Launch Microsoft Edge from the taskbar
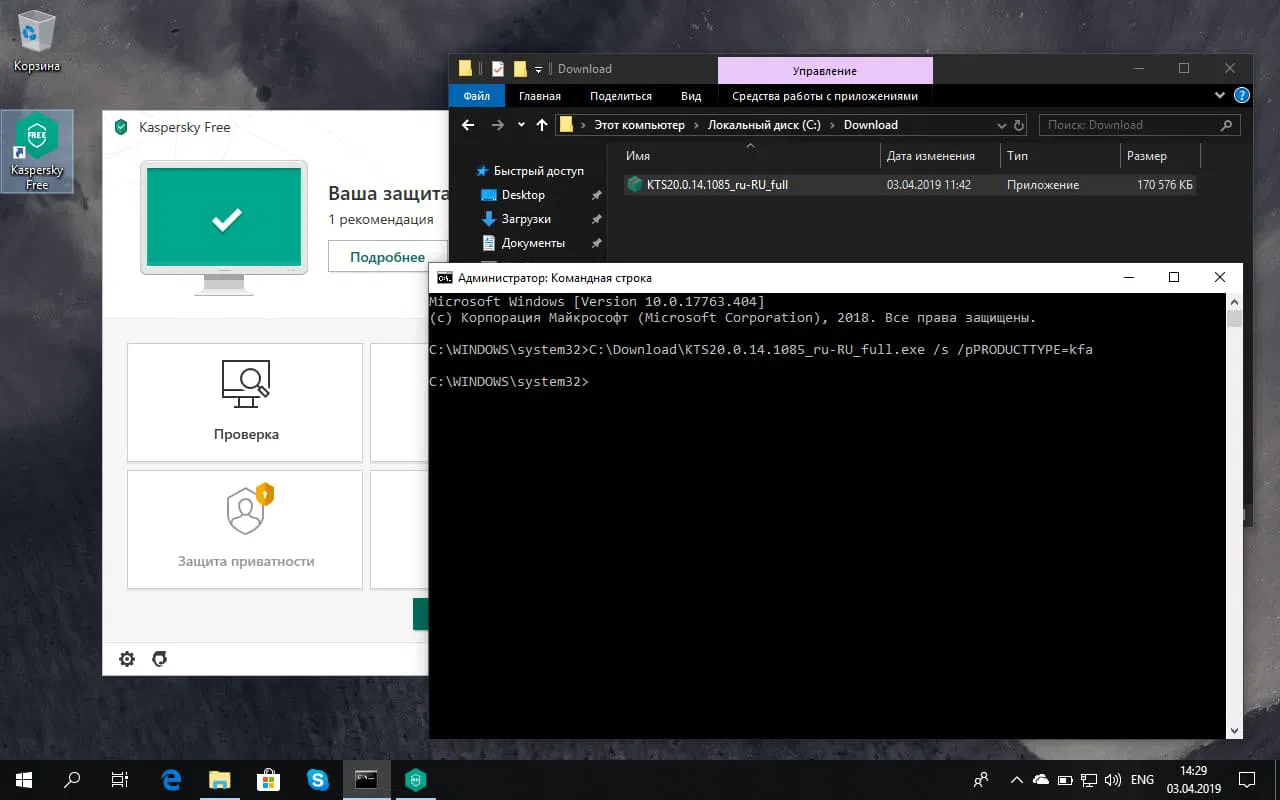Image resolution: width=1280 pixels, height=800 pixels. pyautogui.click(x=171, y=779)
